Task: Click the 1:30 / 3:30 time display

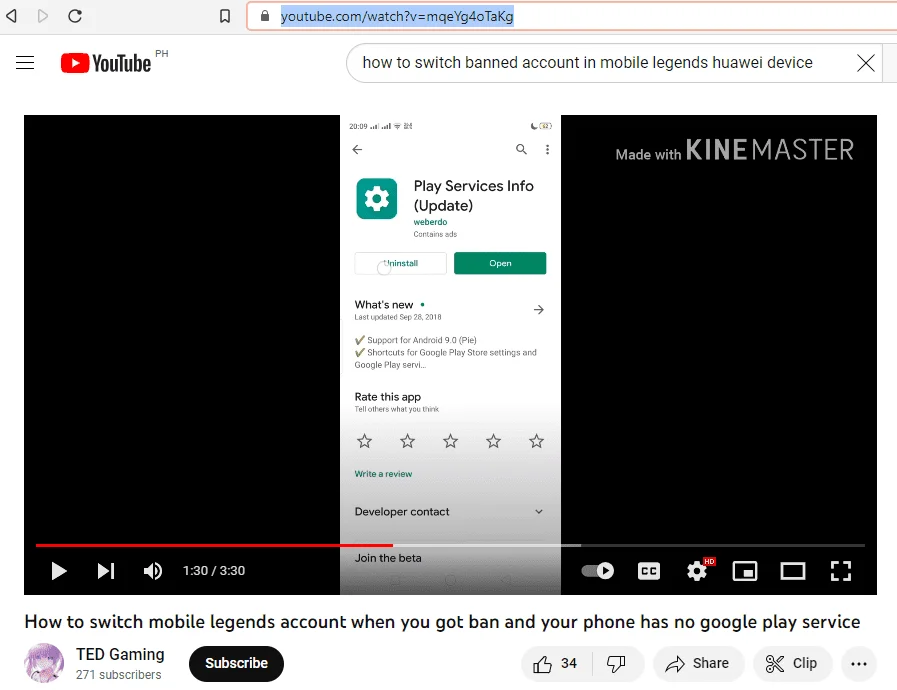Action: (214, 570)
